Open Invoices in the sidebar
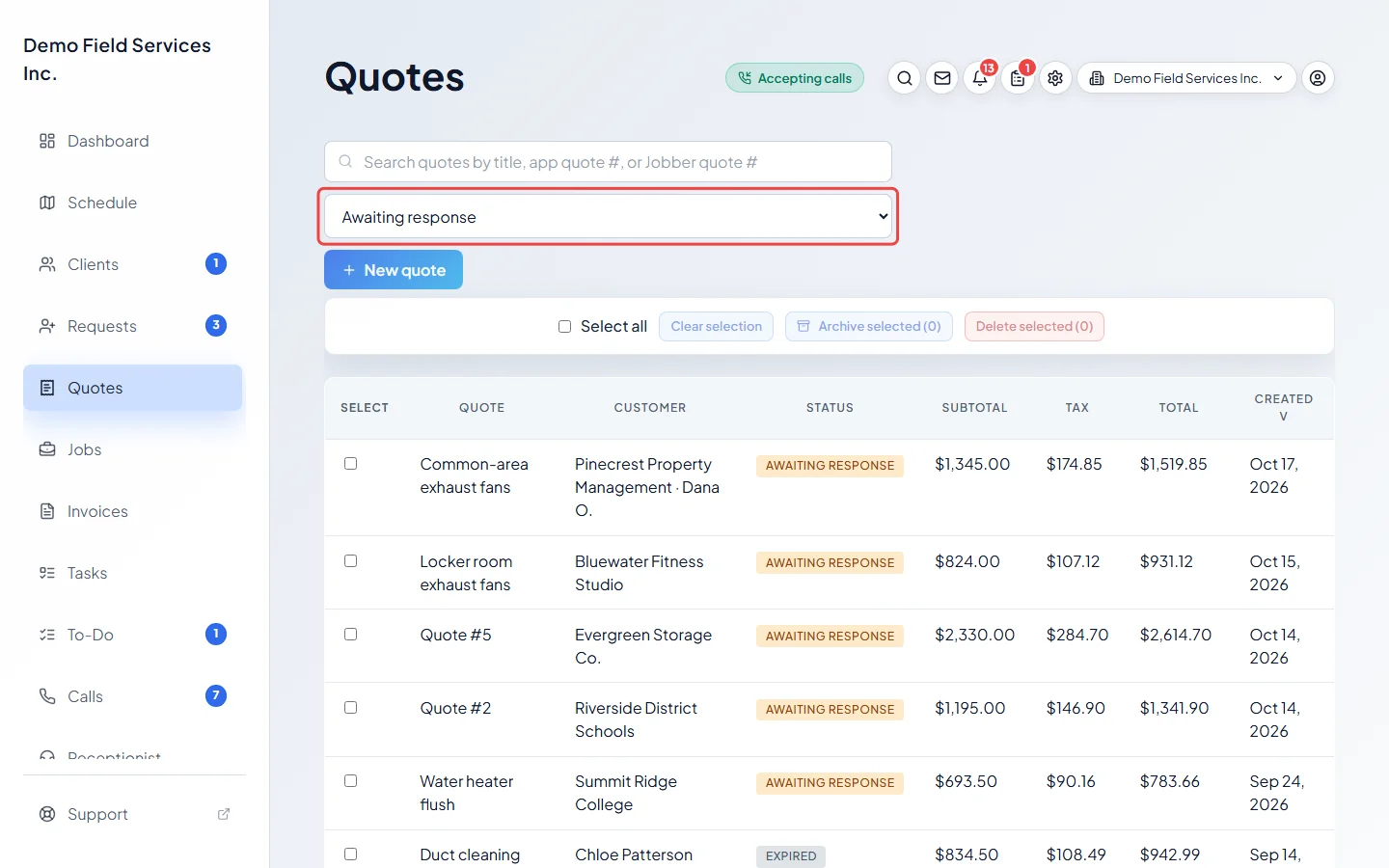Image resolution: width=1389 pixels, height=868 pixels. 133,511
